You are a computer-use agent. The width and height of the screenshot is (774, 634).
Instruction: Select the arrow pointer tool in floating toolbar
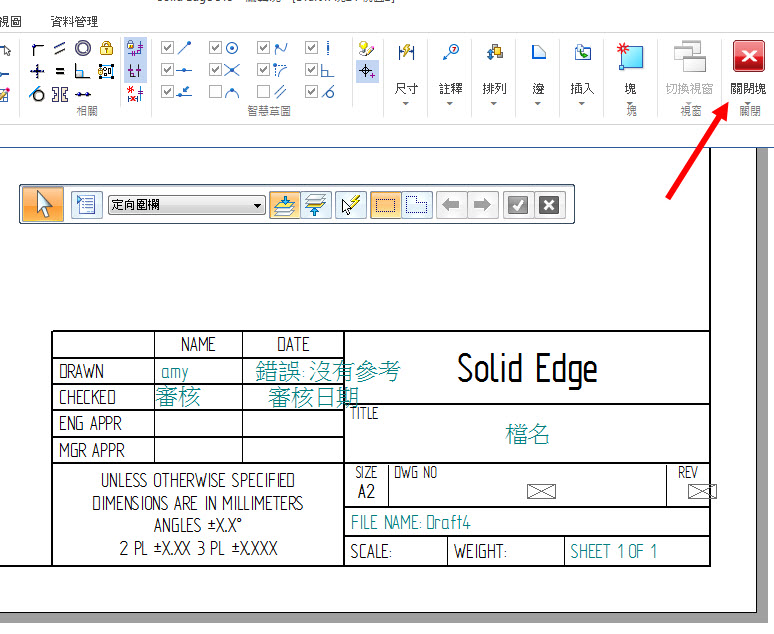[x=44, y=205]
